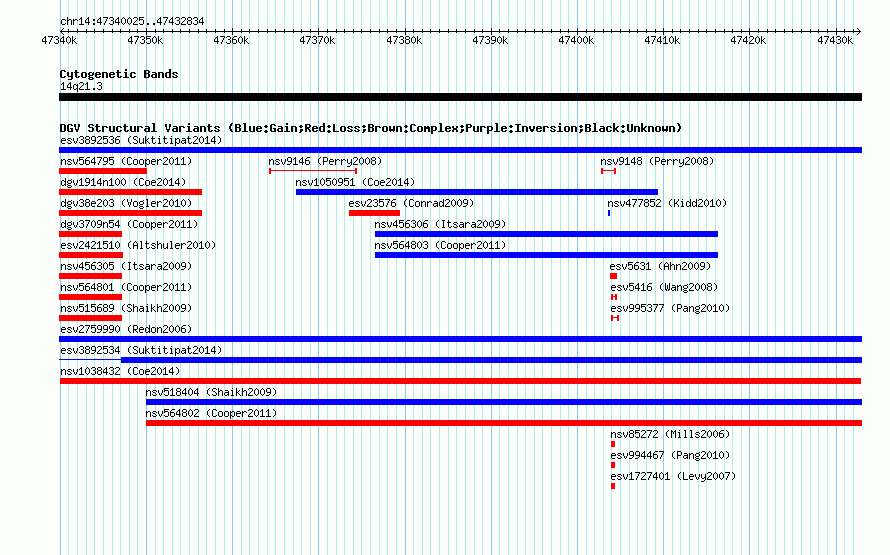Click the red loss bar under dgv38e203
Viewport: 890px width, 555px height.
pyautogui.click(x=131, y=213)
